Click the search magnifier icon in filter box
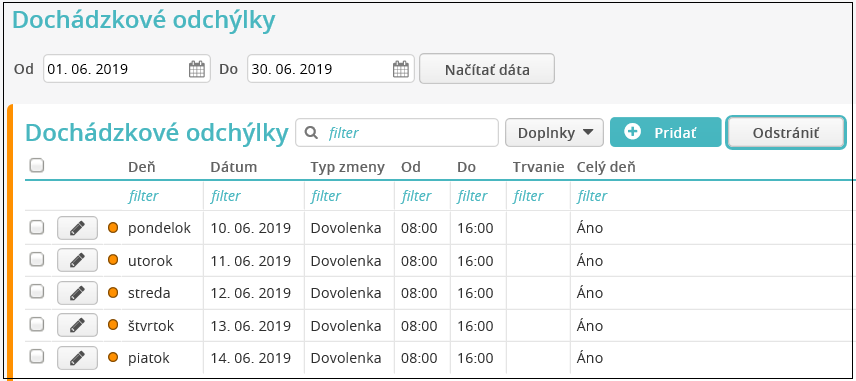 [x=311, y=133]
